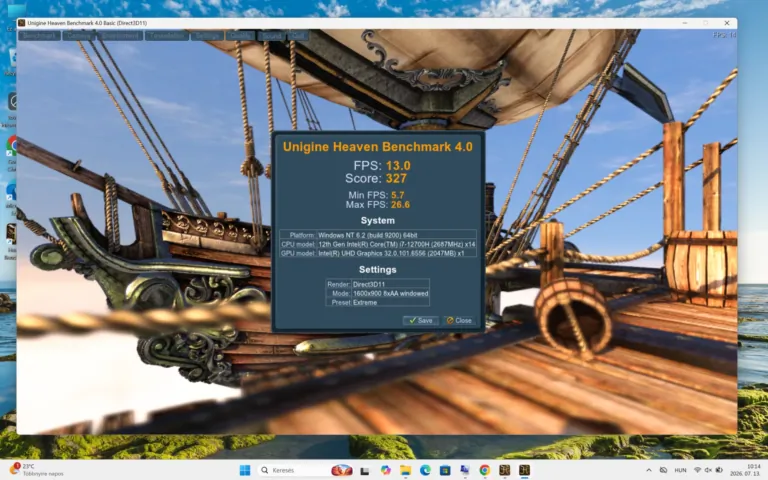Click the Max FPS: 26.6 value
This screenshot has height=480, width=768.
click(x=378, y=205)
